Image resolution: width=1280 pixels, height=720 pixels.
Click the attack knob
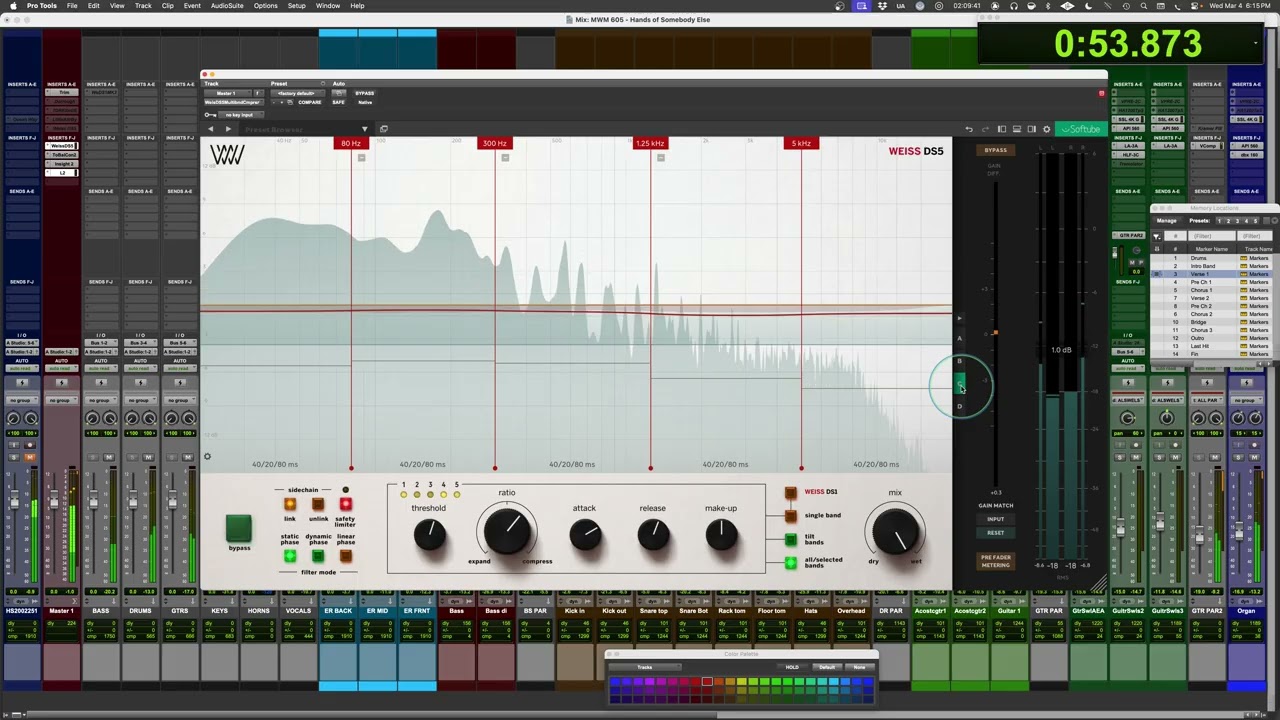coord(586,534)
